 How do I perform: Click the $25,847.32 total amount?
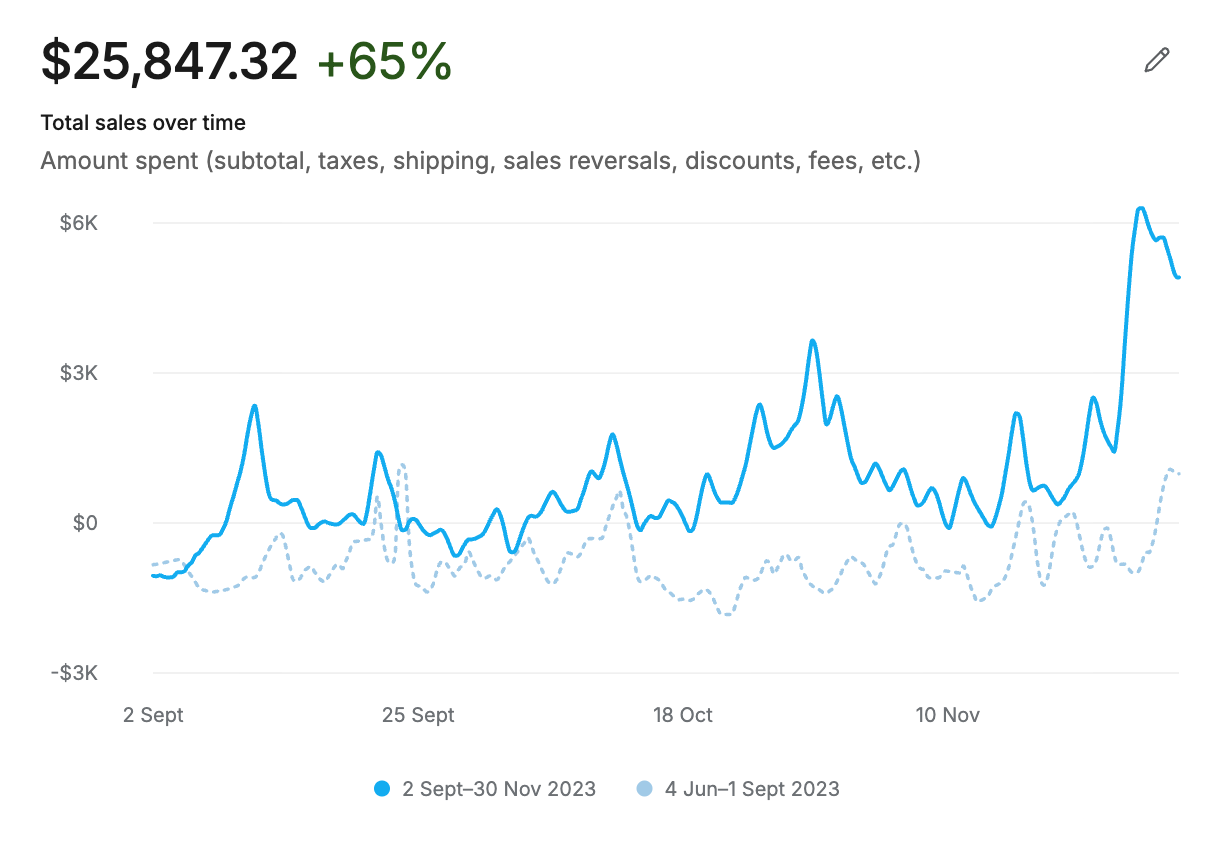point(169,62)
